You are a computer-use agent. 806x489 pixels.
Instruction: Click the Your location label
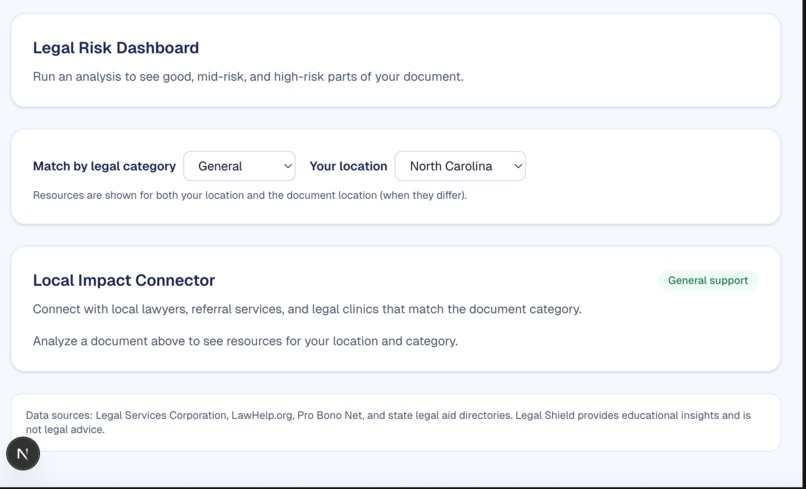(348, 166)
